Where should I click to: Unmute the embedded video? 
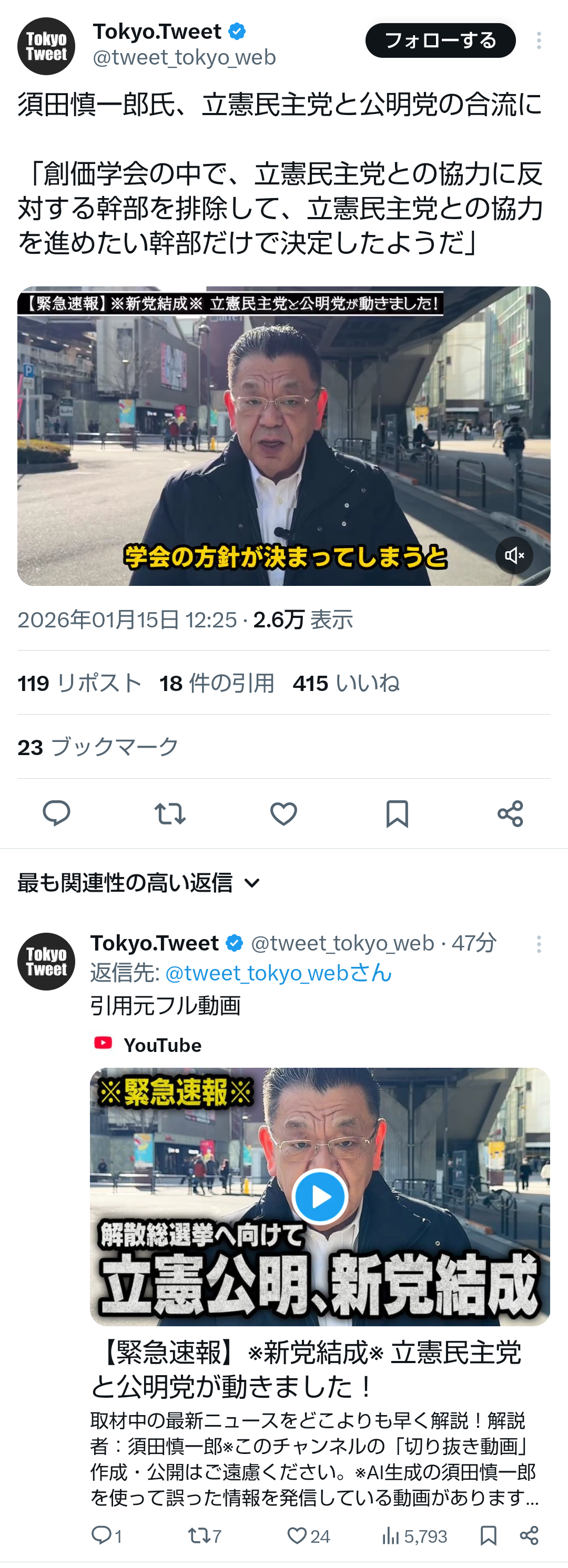pos(514,555)
